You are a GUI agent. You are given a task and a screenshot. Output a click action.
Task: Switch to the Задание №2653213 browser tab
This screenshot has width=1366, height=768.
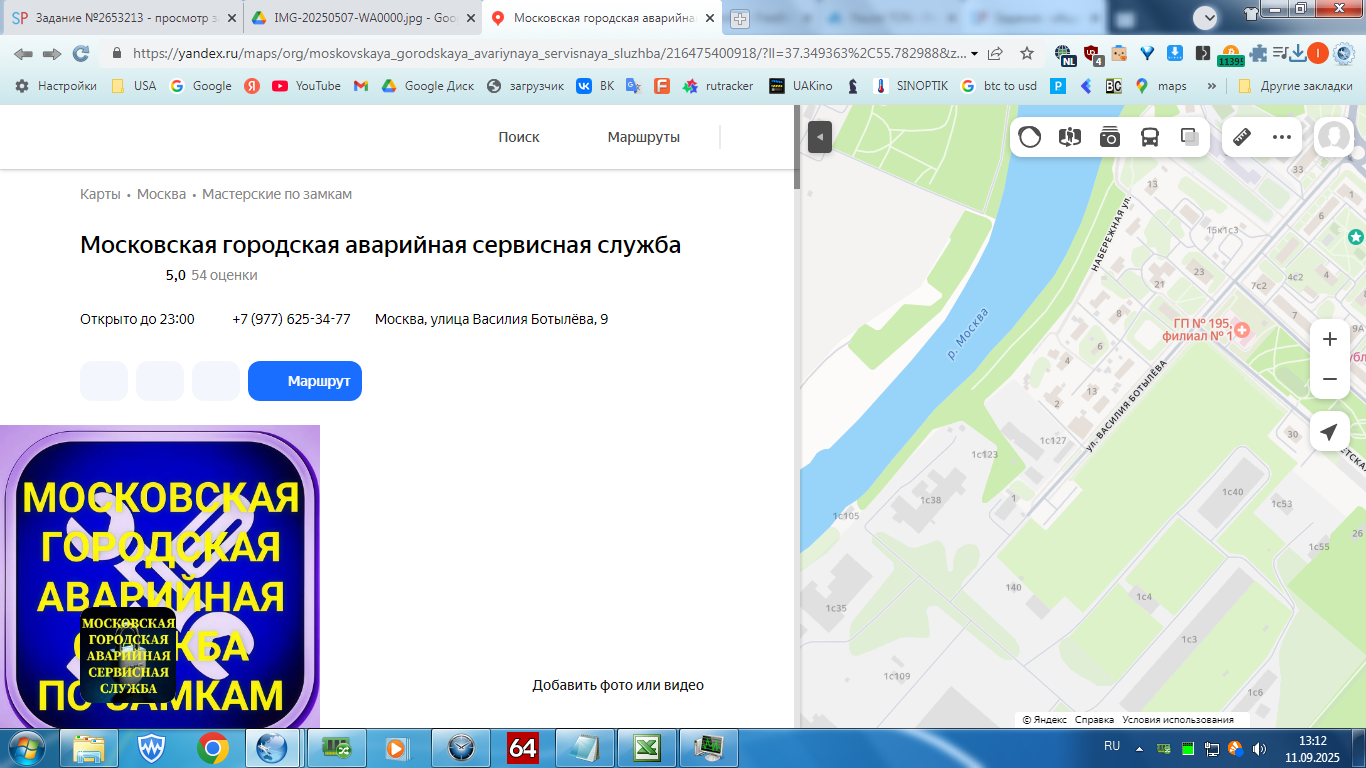(123, 18)
